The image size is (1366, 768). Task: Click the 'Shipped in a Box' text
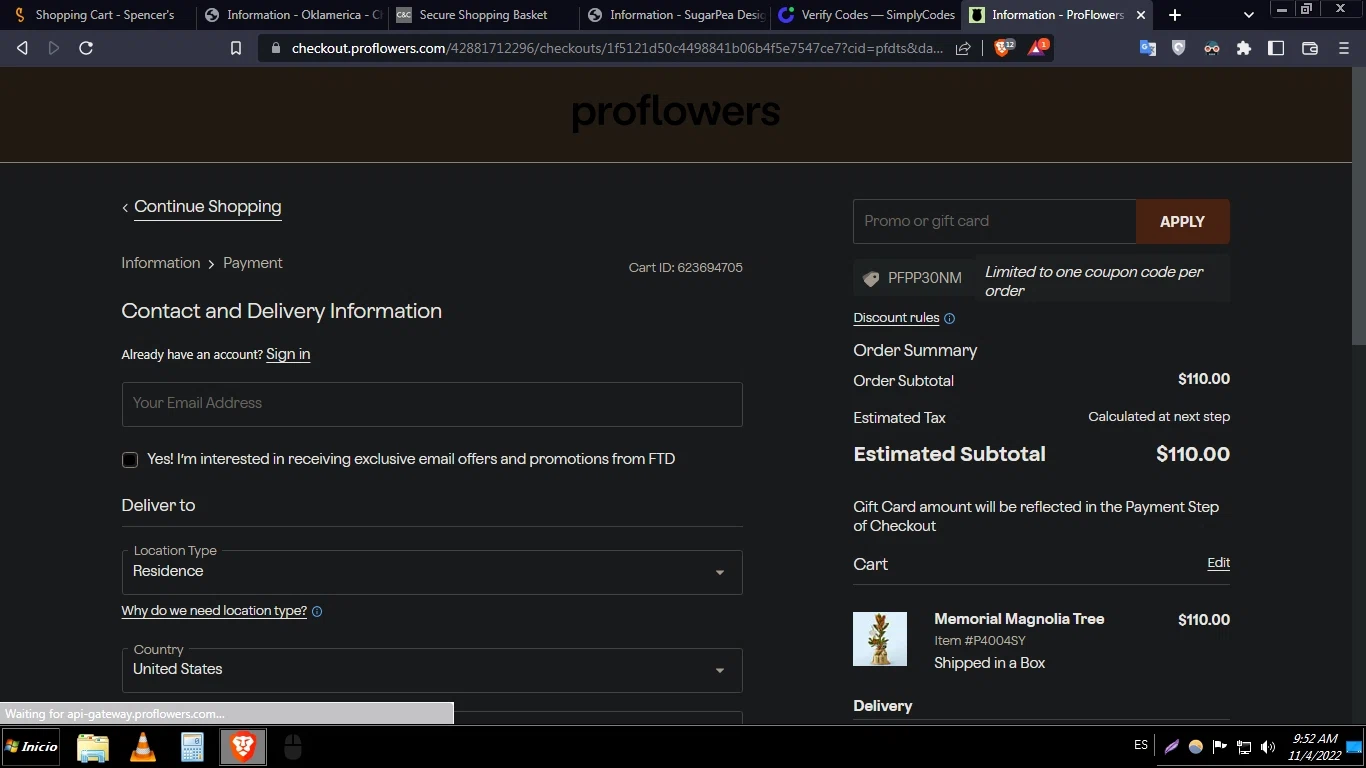pyautogui.click(x=990, y=663)
